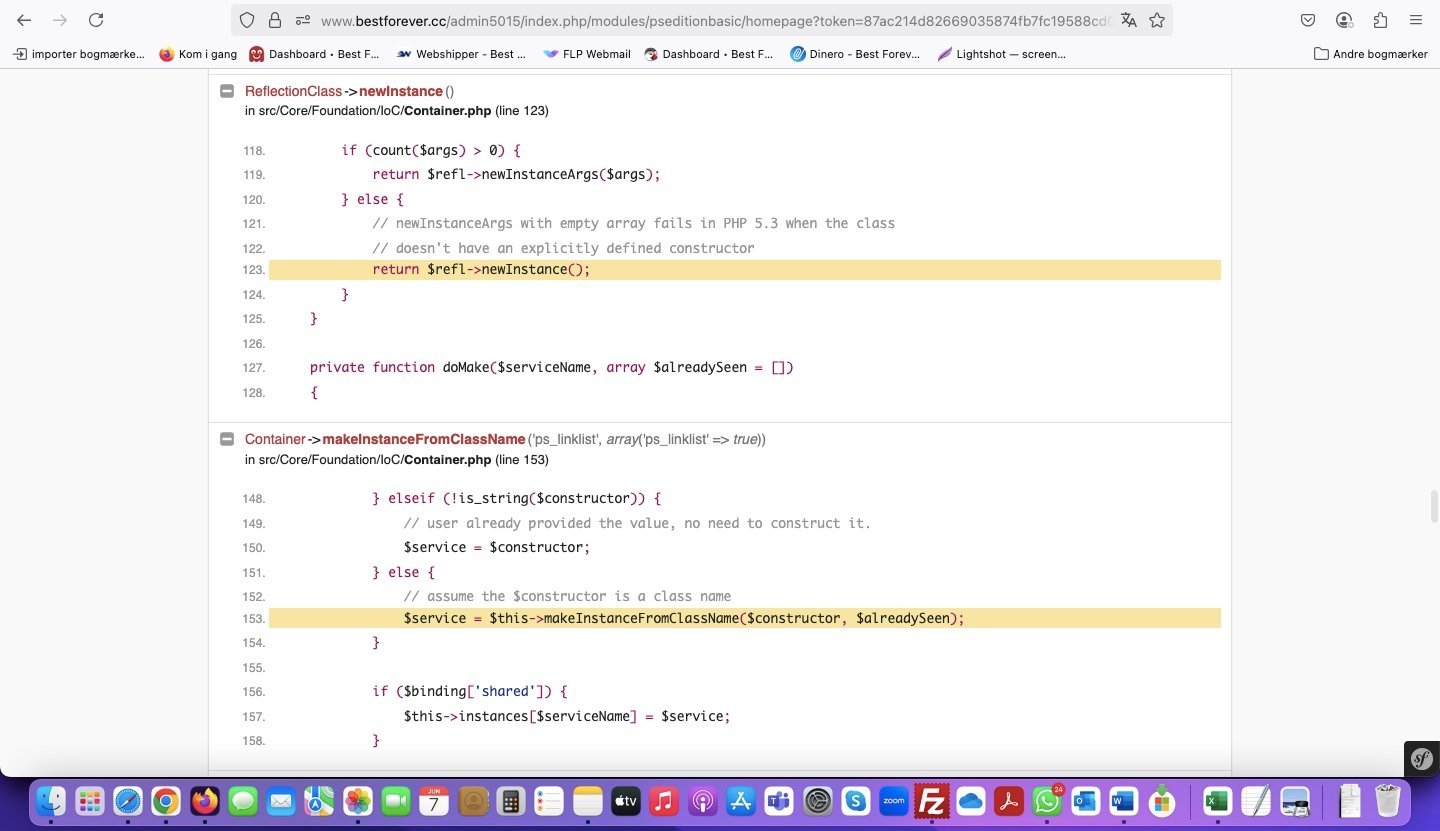Open site permissions icon in address bar

[302, 20]
